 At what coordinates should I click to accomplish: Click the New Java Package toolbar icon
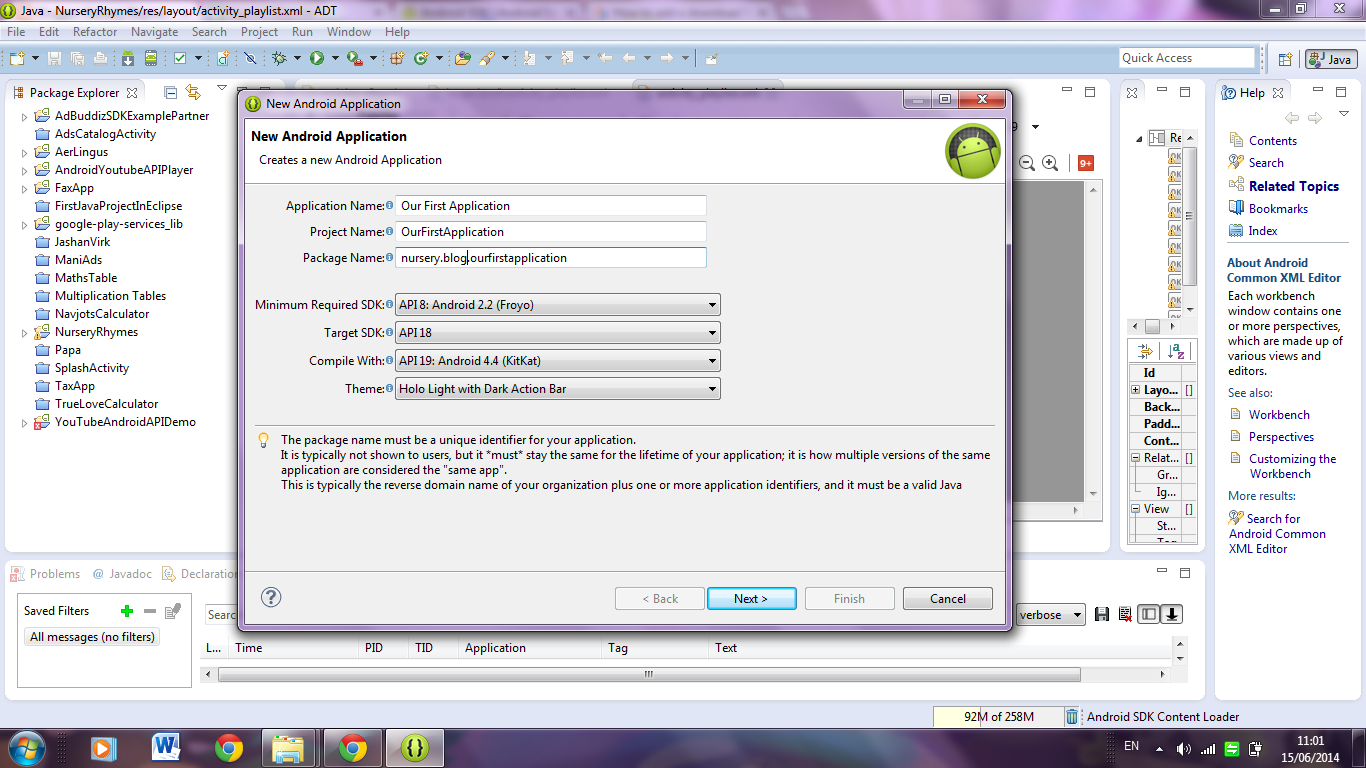(396, 58)
